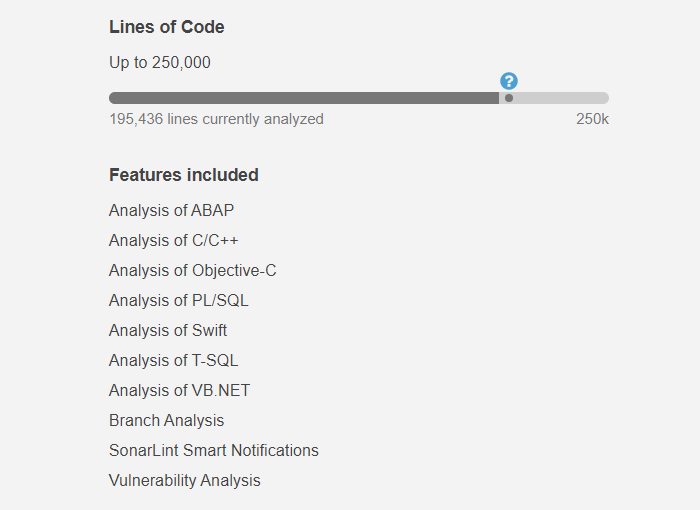
Task: Click the 250k limit label
Action: [x=592, y=119]
